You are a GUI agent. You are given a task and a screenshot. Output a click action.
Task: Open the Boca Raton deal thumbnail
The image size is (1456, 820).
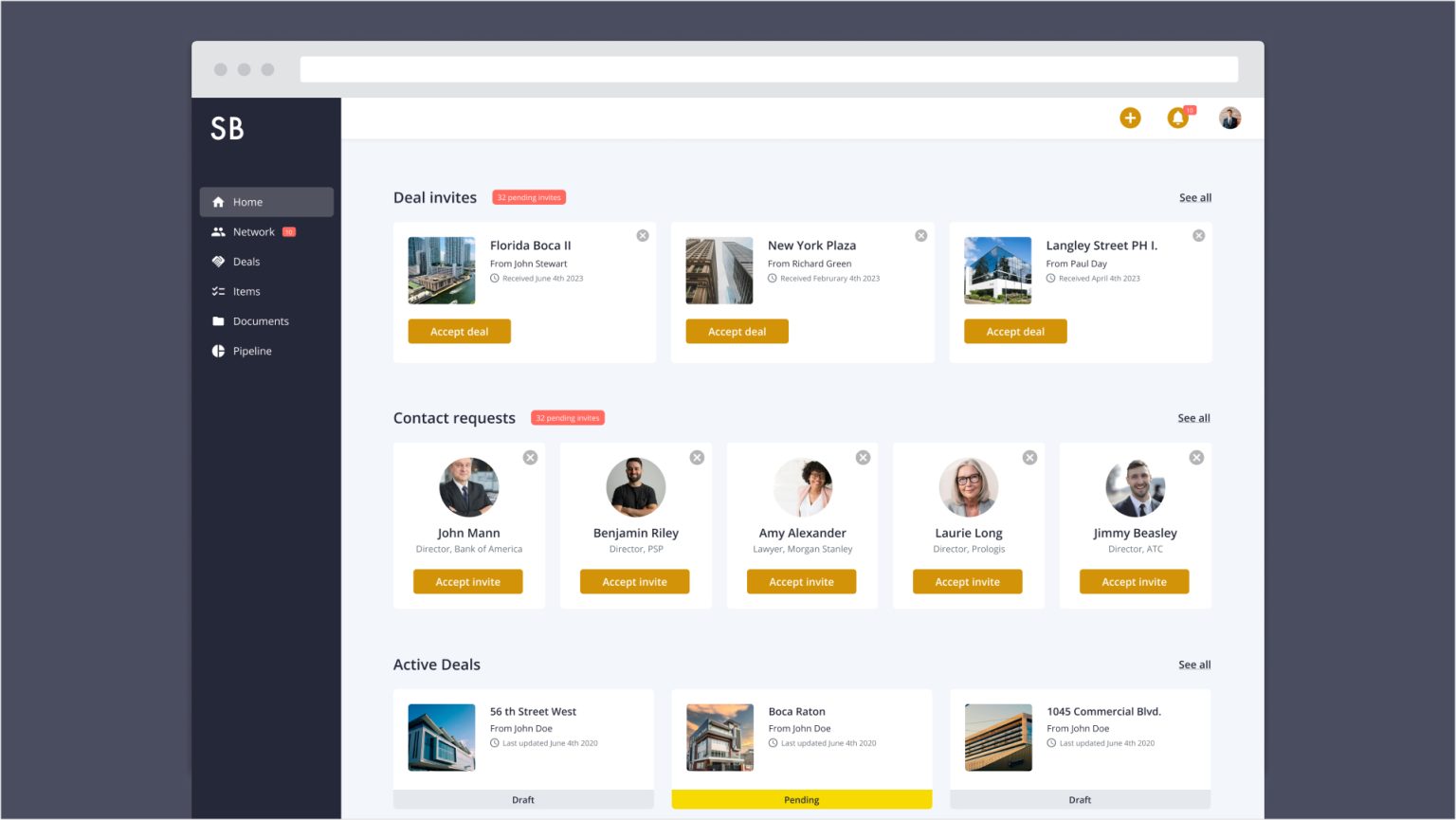tap(719, 738)
